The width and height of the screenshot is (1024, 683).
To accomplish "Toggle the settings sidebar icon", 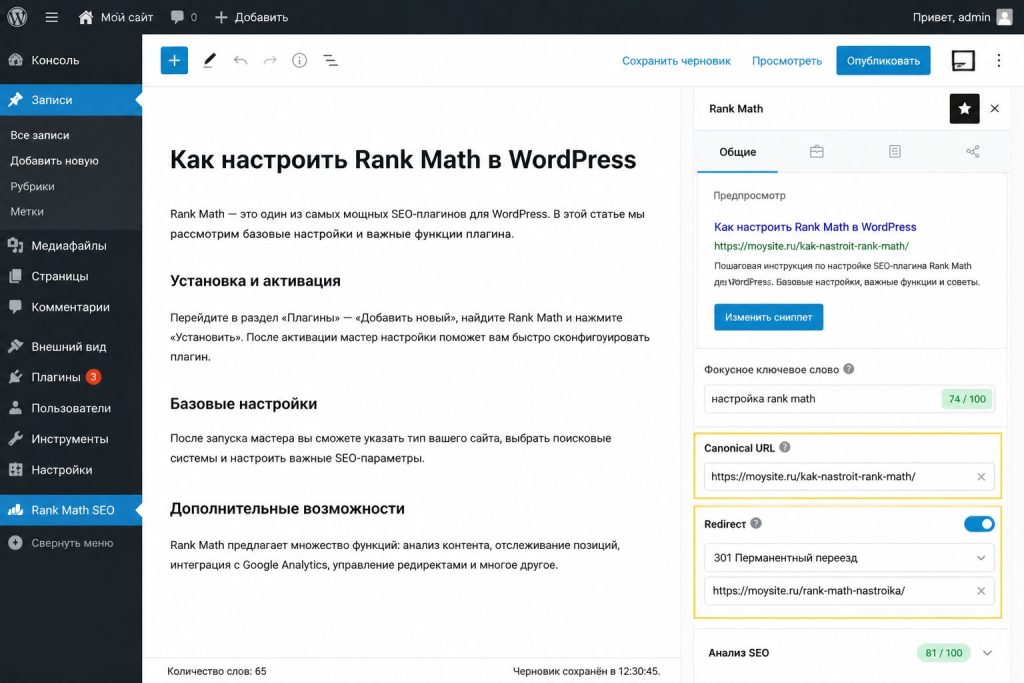I will point(963,61).
